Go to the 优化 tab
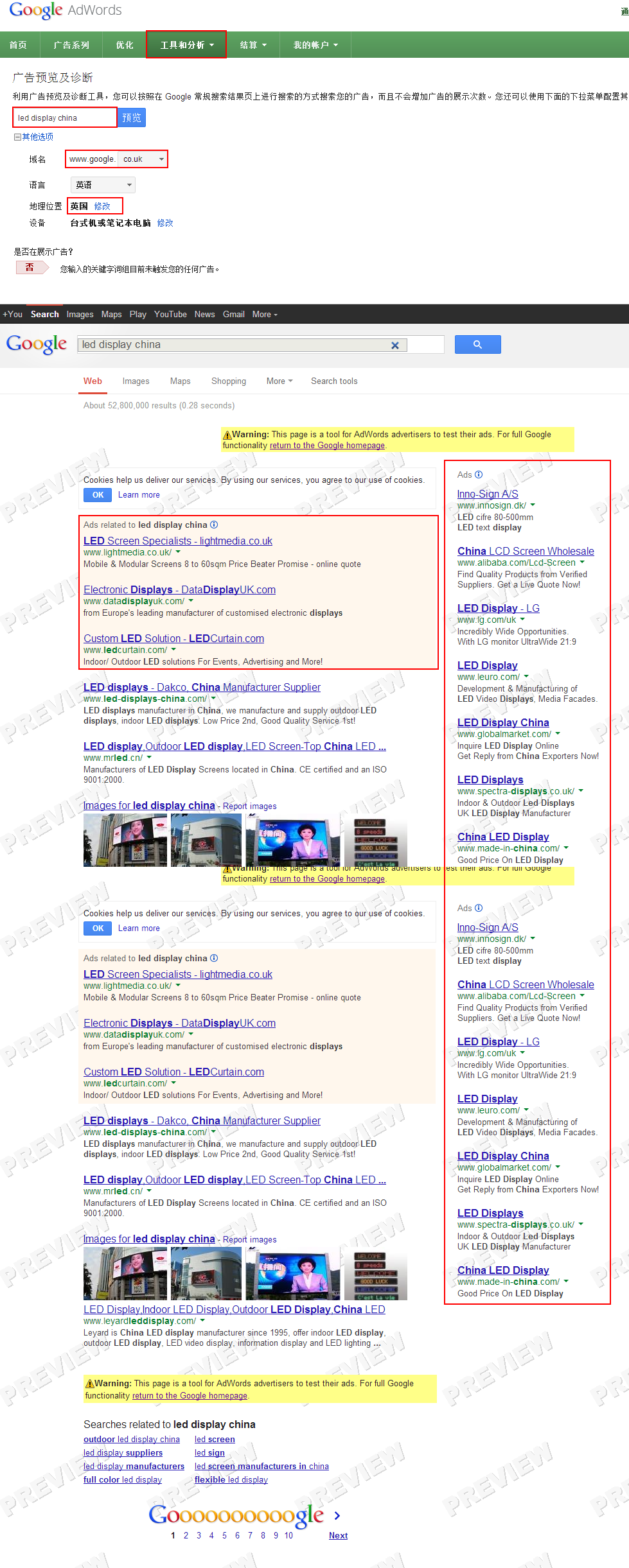The width and height of the screenshot is (629, 1568). click(125, 45)
